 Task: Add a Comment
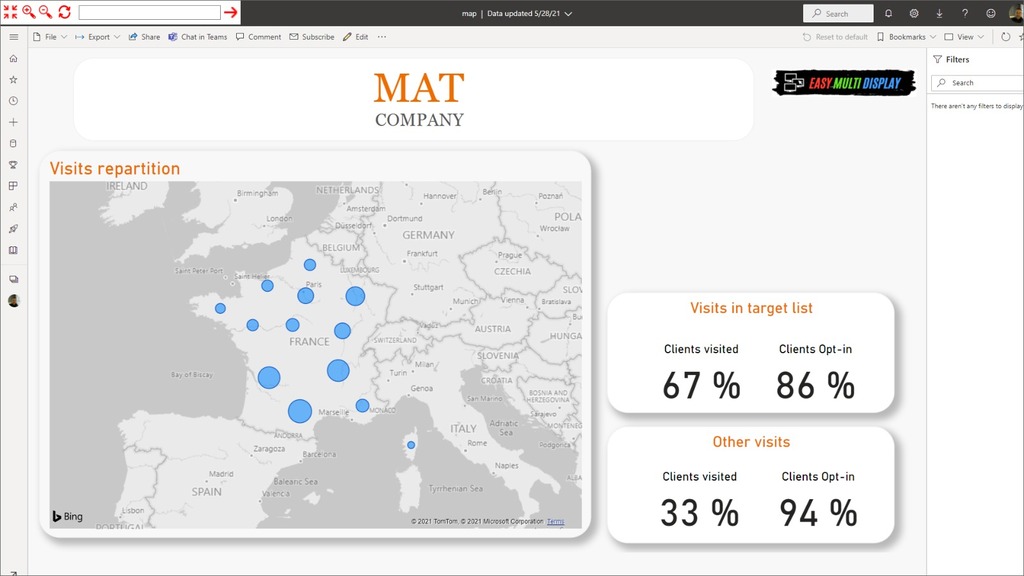(259, 37)
